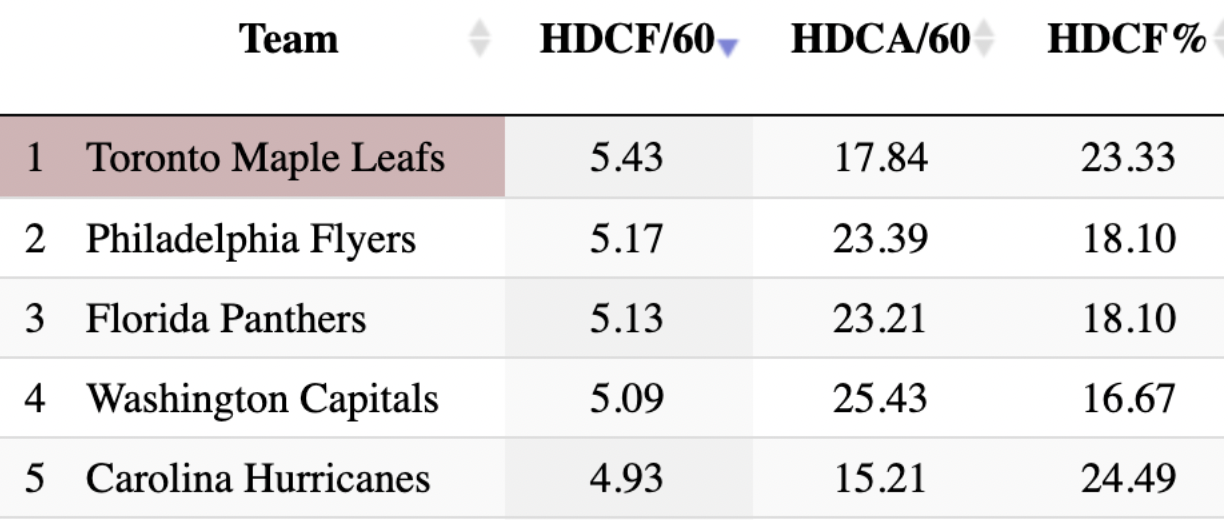Click the HDCF/60 column header text

coord(627,40)
